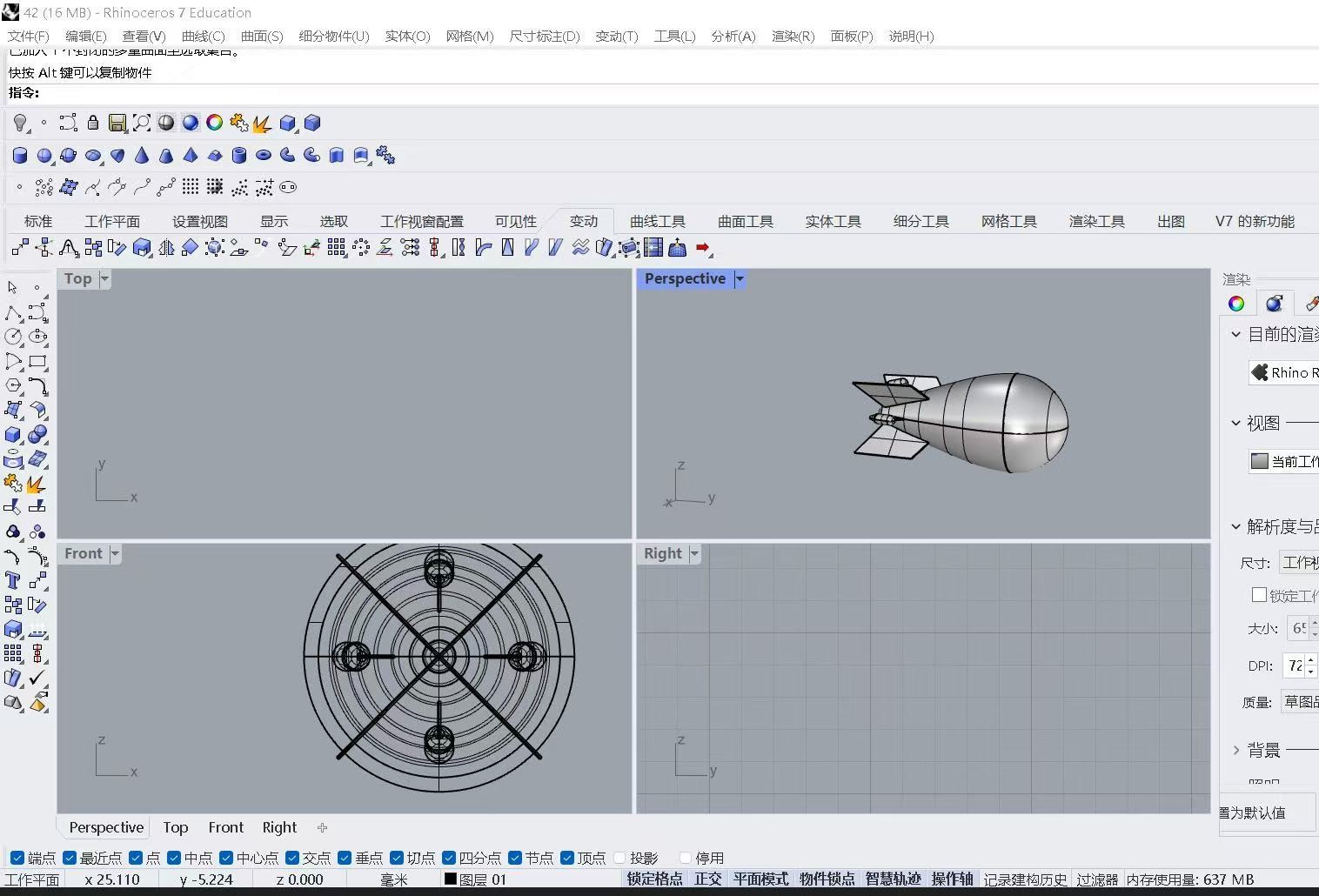Screen dimensions: 1319x896
Task: Collapse the 解析度 section
Action: coord(1235,526)
